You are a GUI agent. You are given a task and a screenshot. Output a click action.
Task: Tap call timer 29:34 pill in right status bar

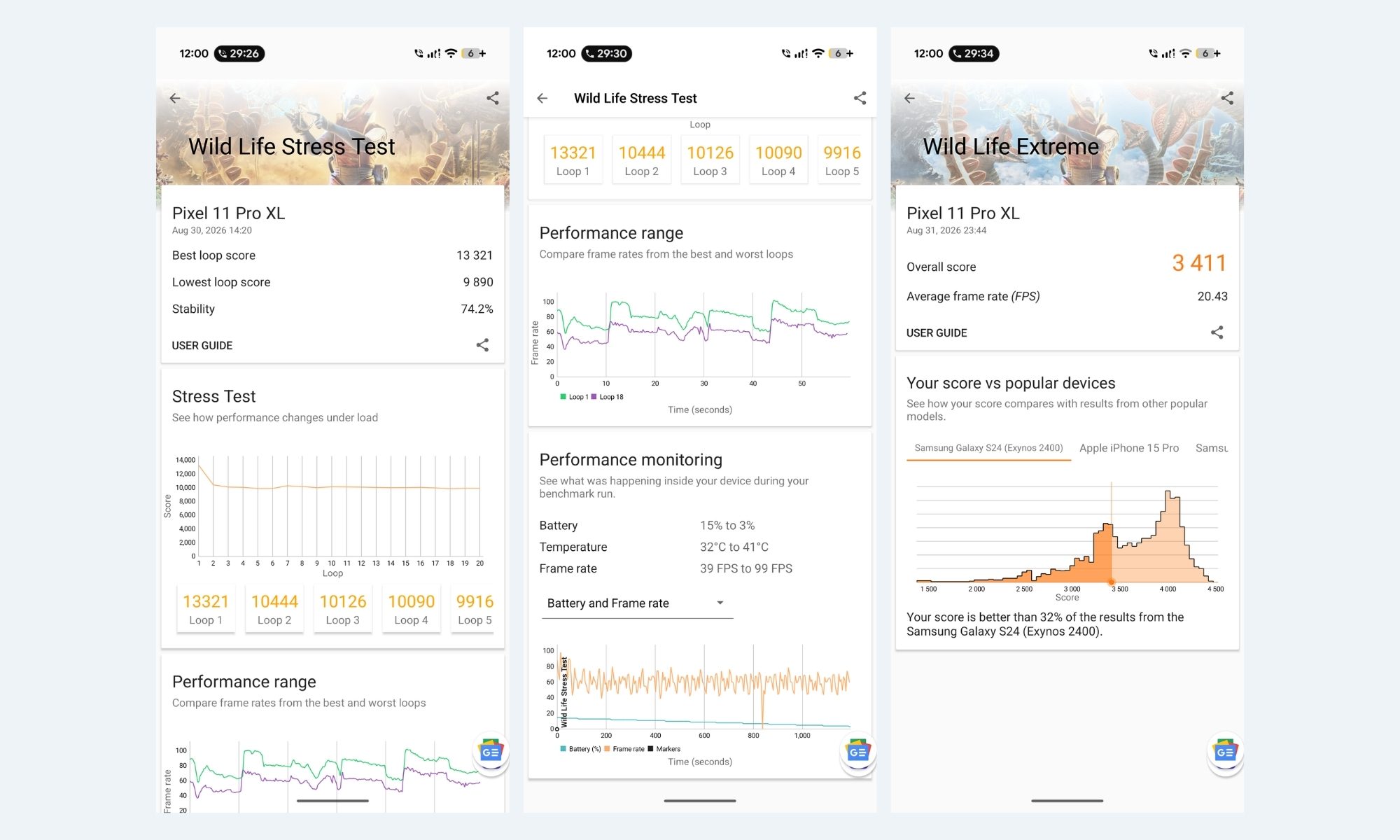tap(974, 53)
